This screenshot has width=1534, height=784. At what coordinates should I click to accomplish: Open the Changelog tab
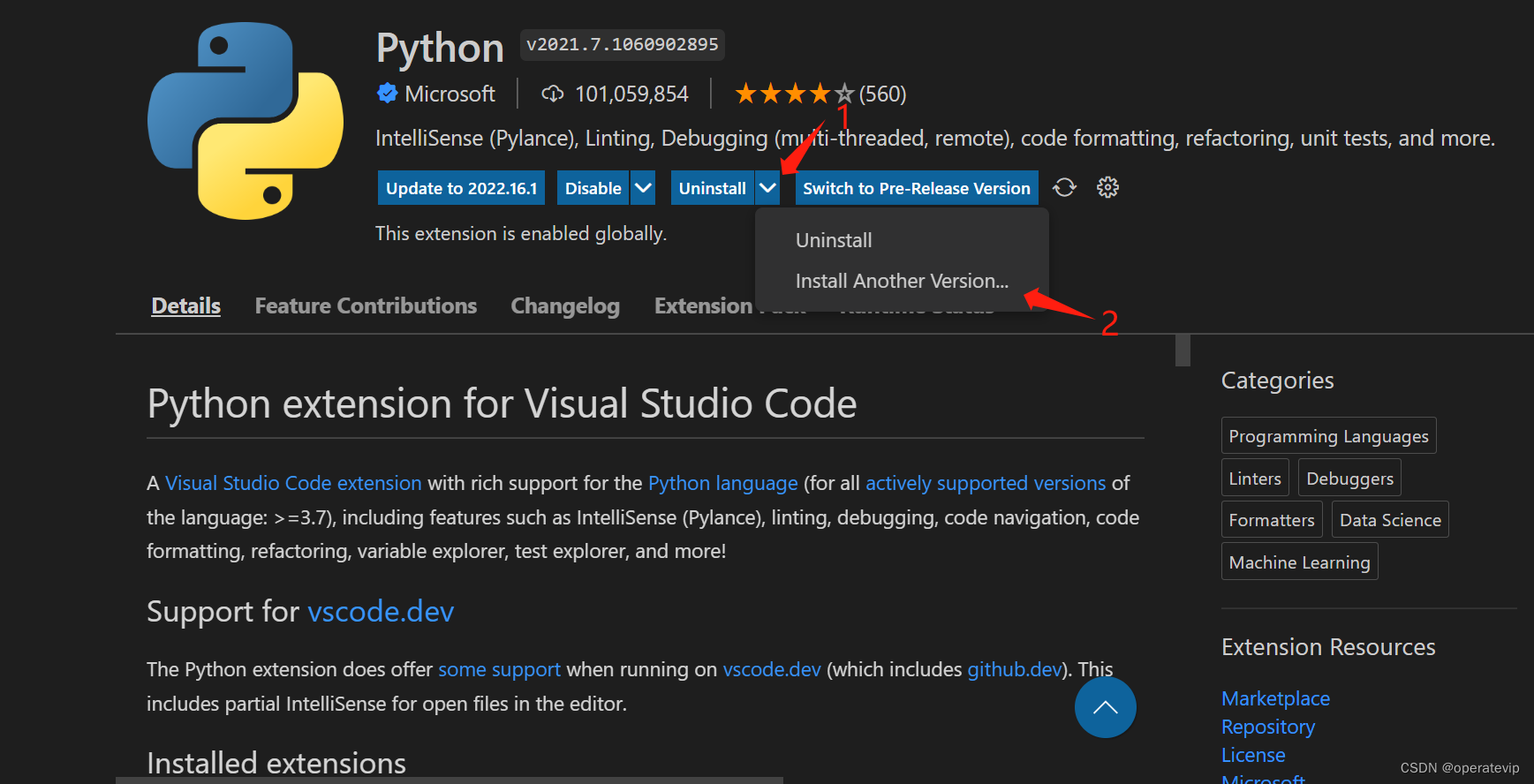[x=565, y=306]
